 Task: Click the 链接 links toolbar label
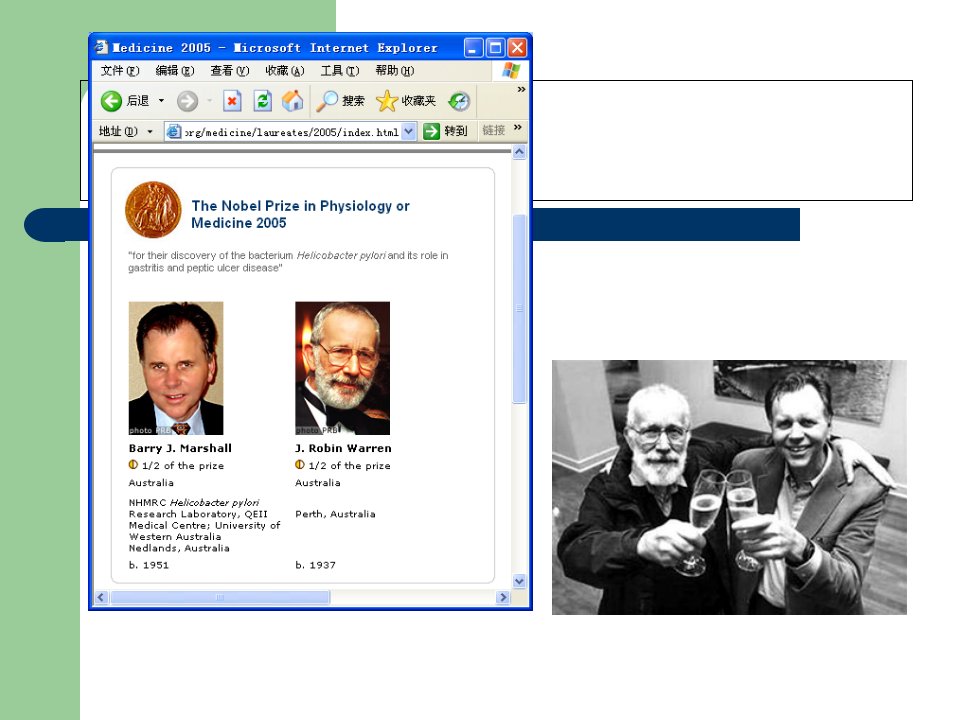[493, 130]
